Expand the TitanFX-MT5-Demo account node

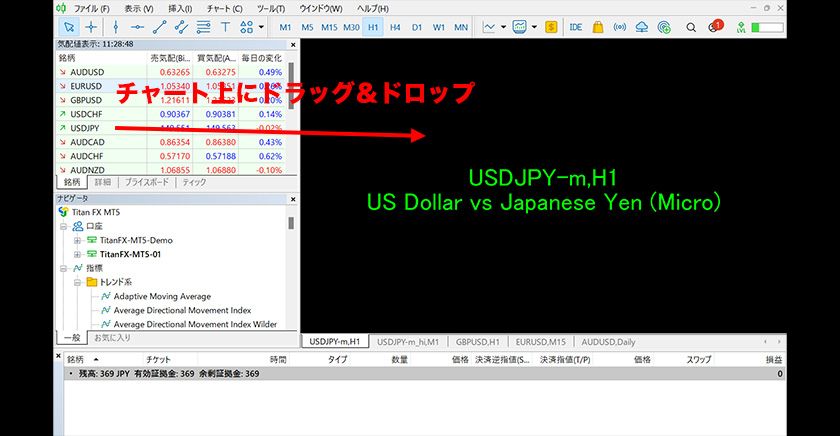[77, 240]
